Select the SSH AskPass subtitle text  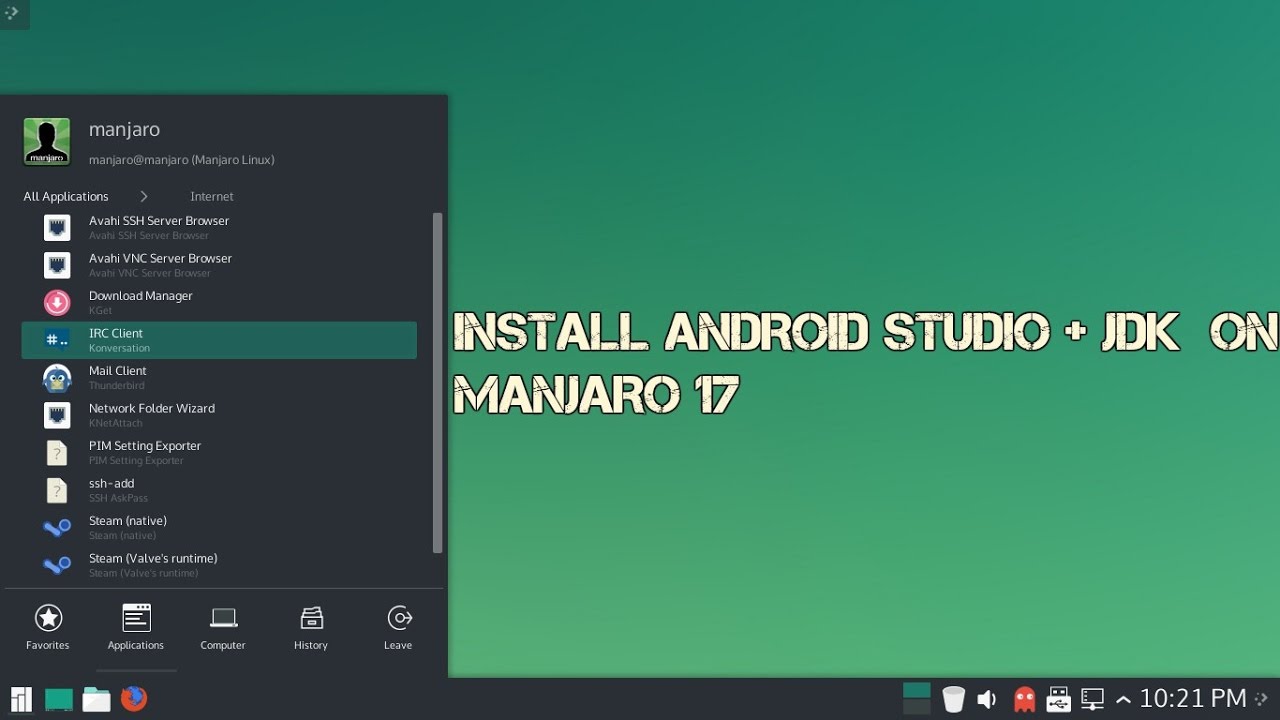[x=118, y=498]
